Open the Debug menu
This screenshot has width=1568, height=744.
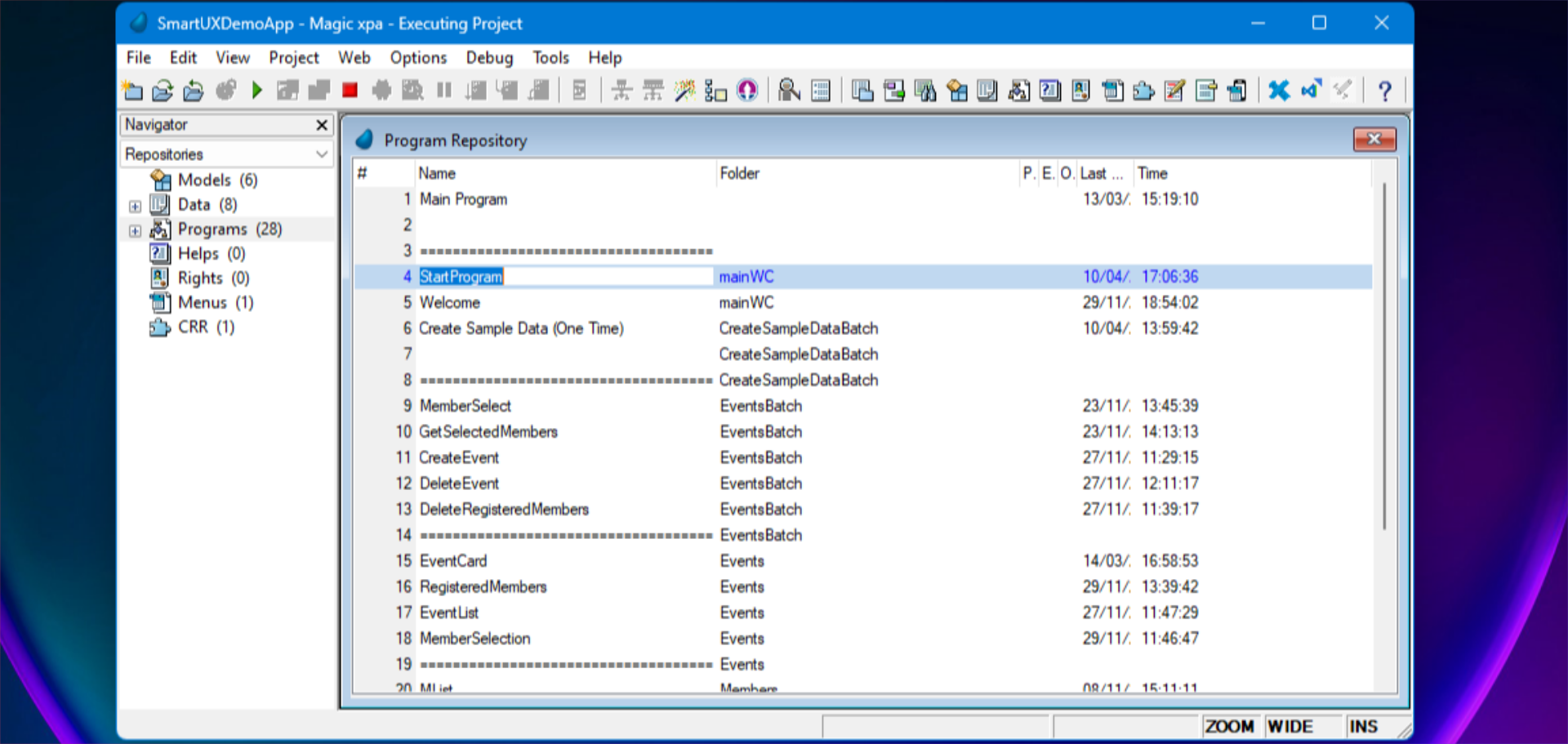(x=489, y=57)
